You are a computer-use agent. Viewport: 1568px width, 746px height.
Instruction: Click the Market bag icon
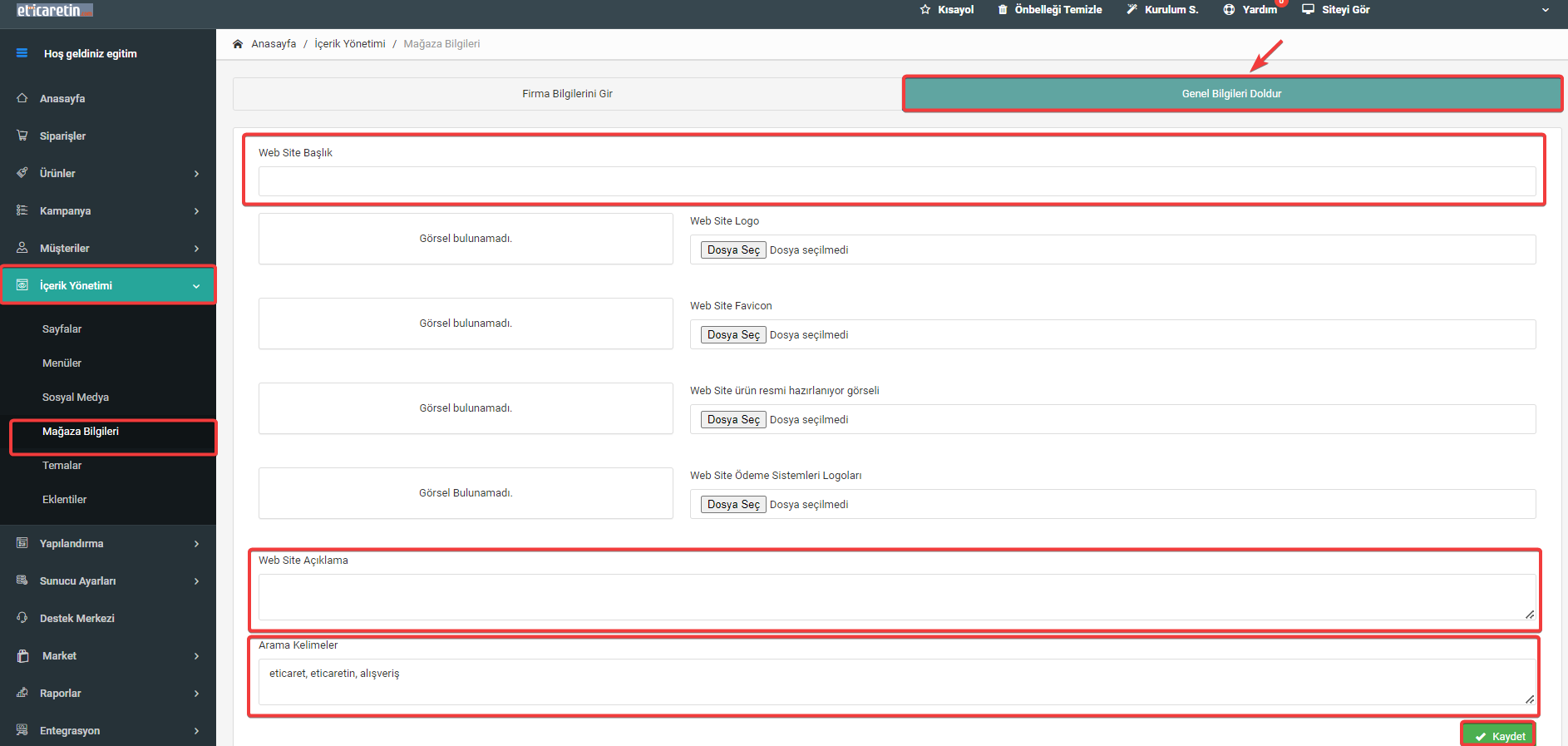[23, 655]
